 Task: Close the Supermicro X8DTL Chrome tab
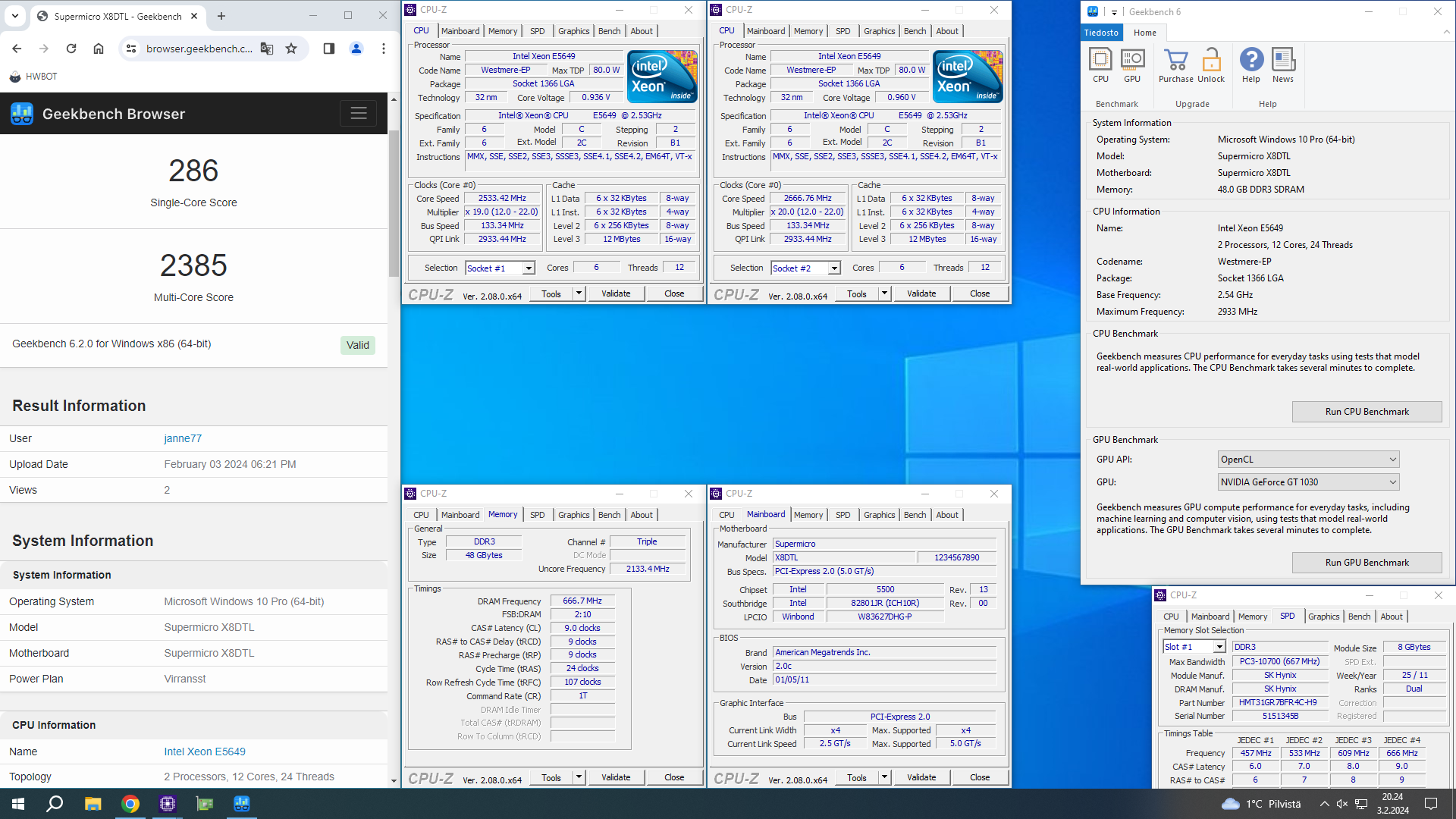click(x=194, y=16)
